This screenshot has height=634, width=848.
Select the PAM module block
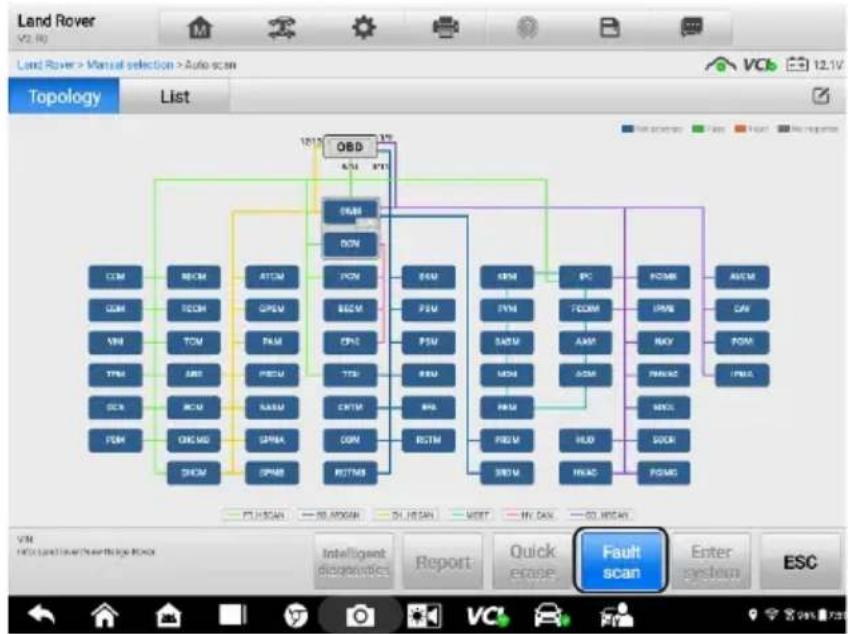coord(271,342)
